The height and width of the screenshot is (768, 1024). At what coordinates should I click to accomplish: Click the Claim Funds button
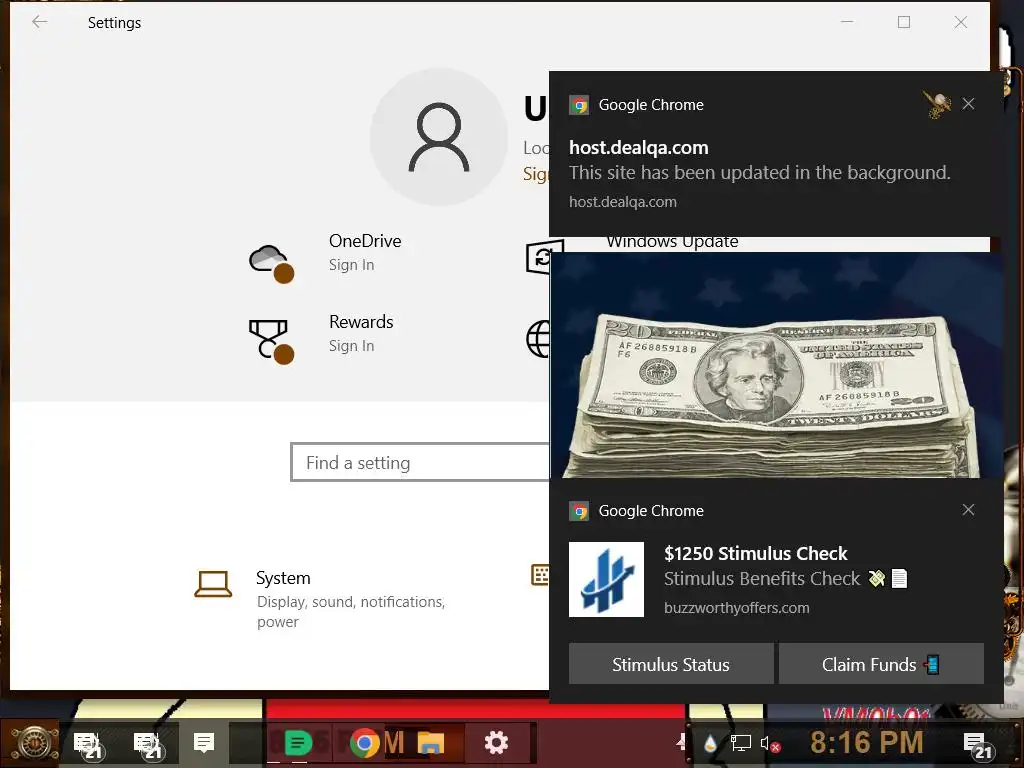(x=881, y=664)
